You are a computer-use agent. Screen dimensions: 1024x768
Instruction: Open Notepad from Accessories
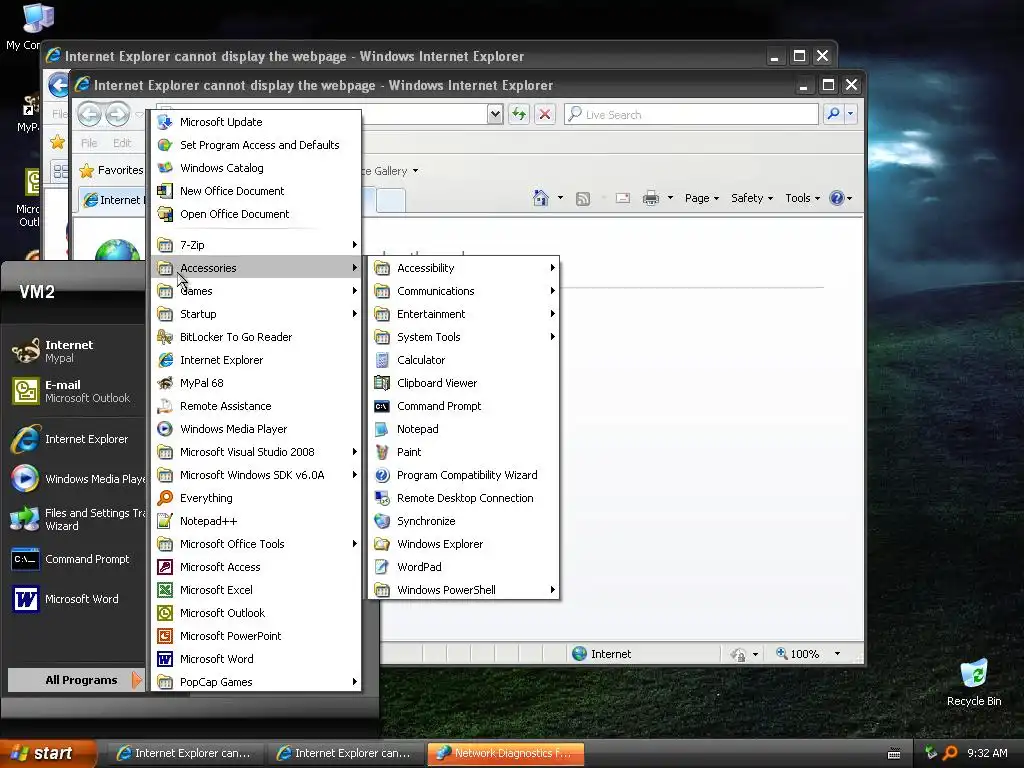pyautogui.click(x=464, y=429)
